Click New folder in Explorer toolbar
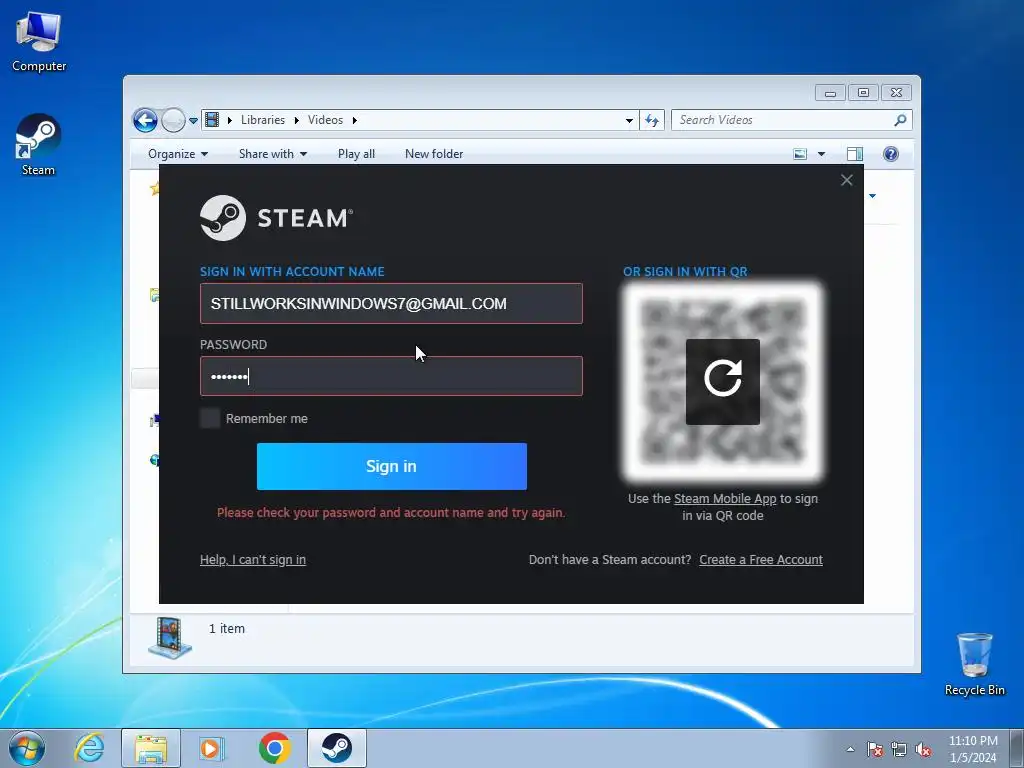The width and height of the screenshot is (1024, 768). pyautogui.click(x=434, y=154)
